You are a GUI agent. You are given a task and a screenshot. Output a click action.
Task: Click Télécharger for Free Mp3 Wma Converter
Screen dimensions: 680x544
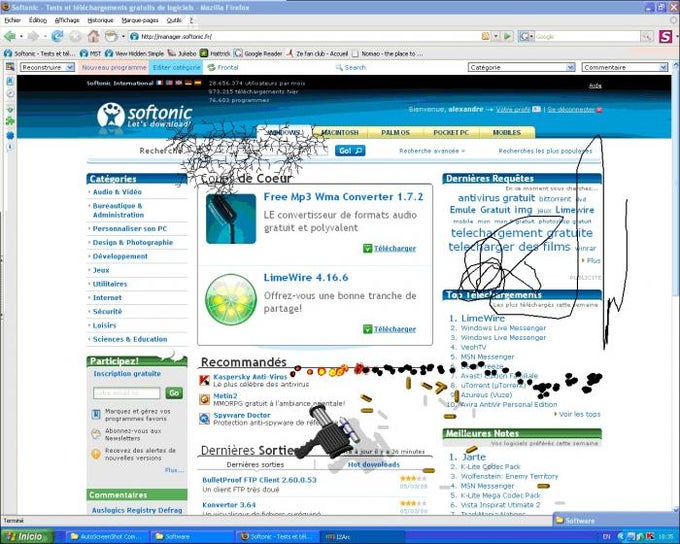coord(395,249)
